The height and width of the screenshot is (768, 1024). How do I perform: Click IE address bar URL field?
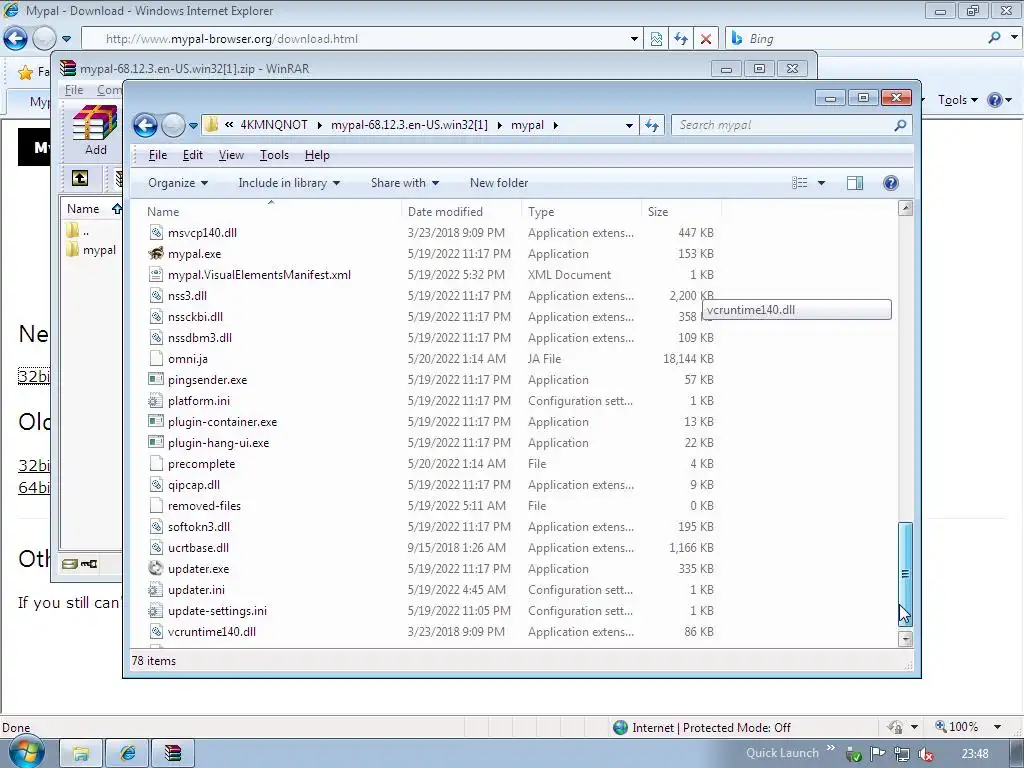[x=362, y=39]
